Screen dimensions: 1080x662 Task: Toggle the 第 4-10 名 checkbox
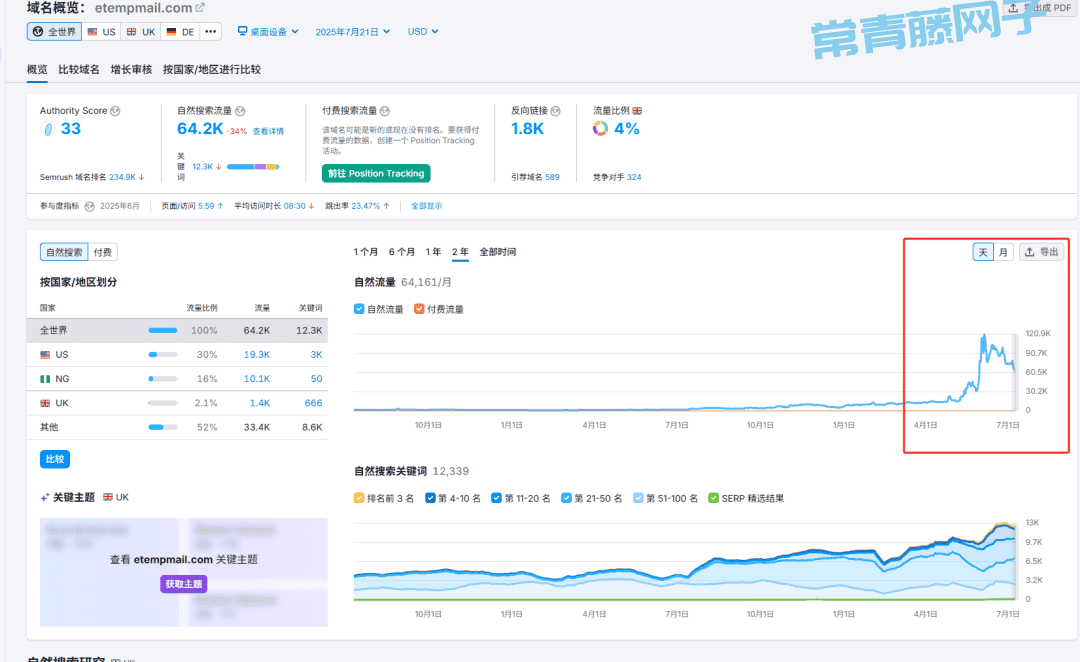coord(430,498)
